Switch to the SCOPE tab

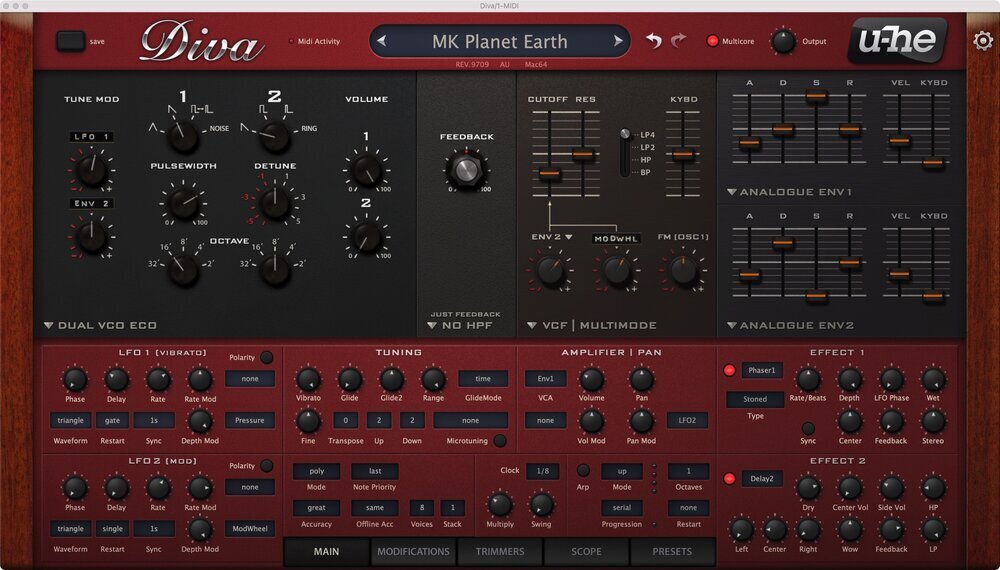click(586, 552)
